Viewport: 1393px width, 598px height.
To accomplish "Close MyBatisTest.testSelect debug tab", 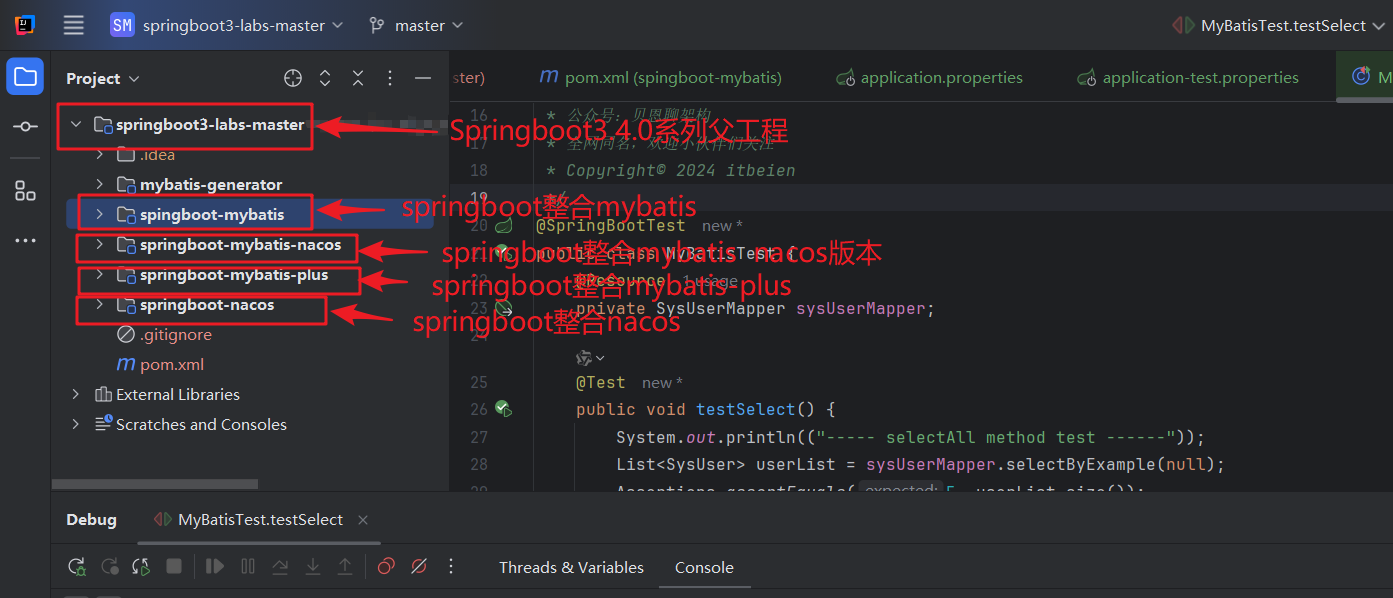I will (x=363, y=520).
